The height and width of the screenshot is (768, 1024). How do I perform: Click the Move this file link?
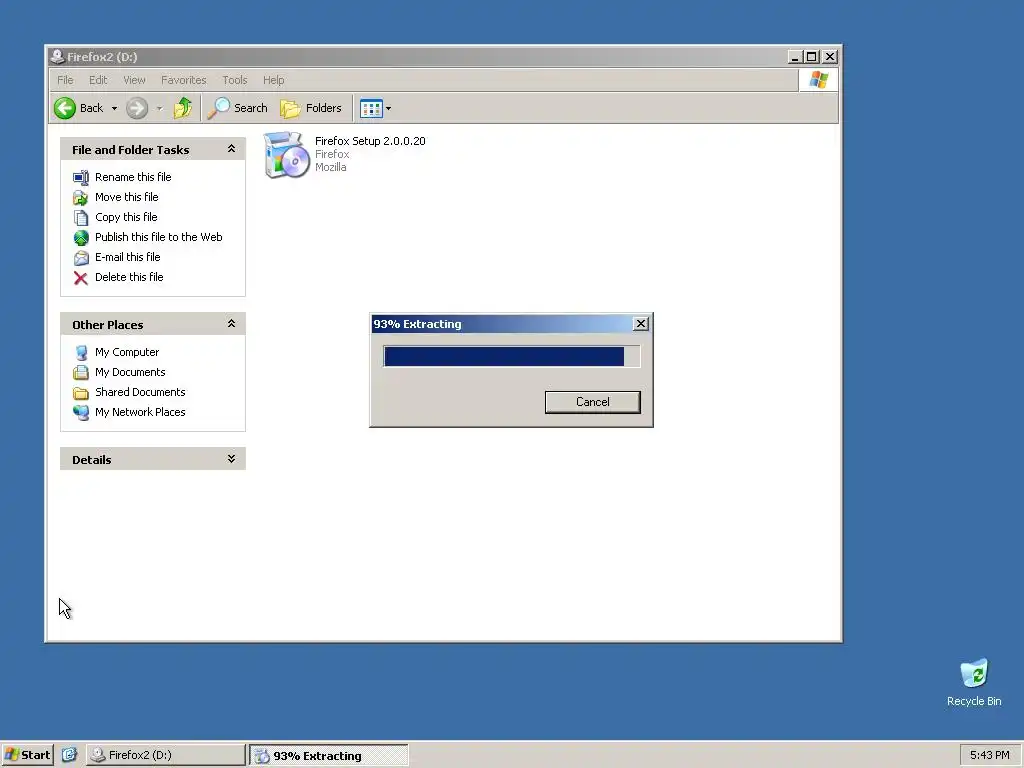(127, 197)
